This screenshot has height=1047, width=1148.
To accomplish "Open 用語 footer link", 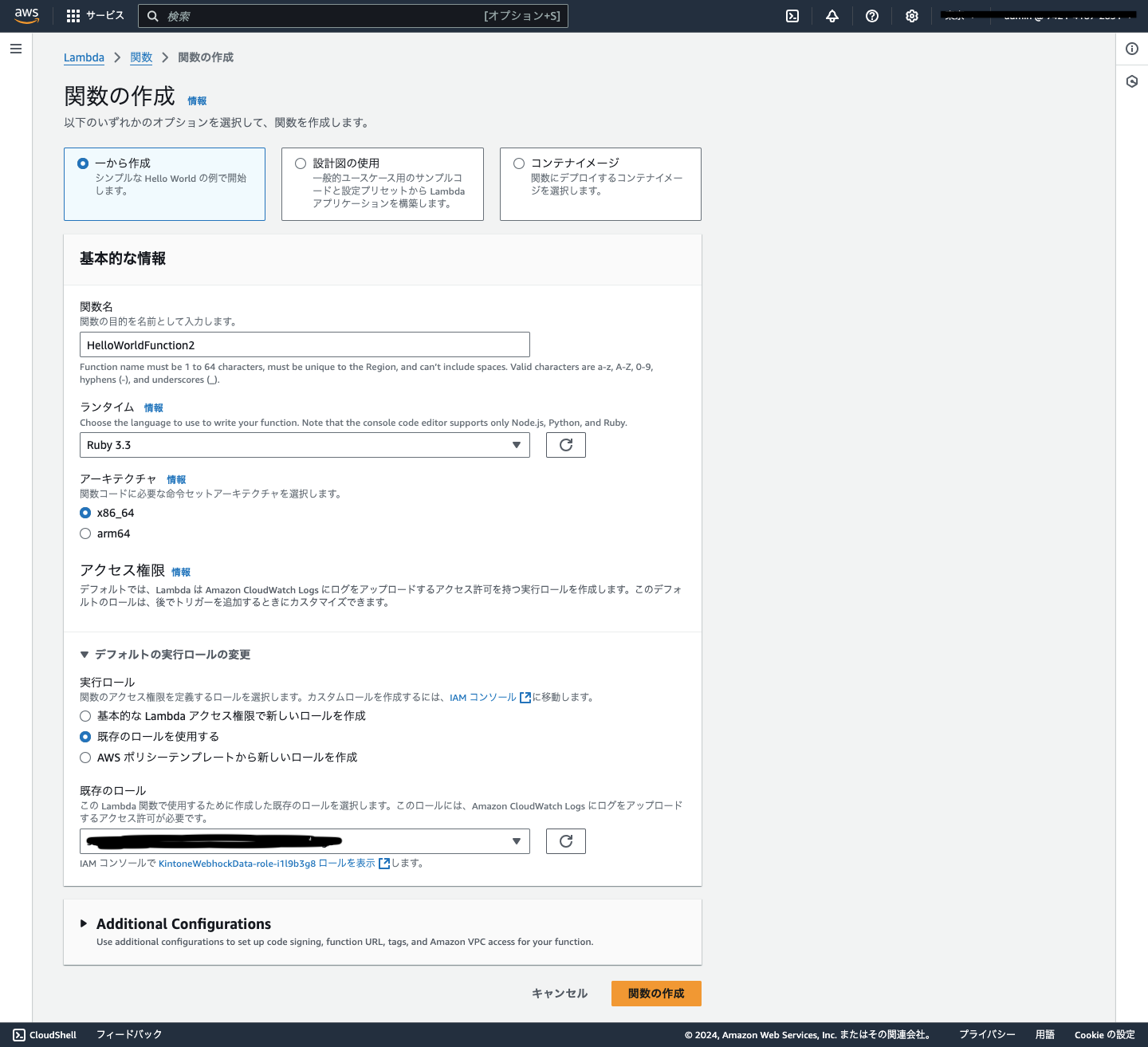I will [x=1045, y=1035].
